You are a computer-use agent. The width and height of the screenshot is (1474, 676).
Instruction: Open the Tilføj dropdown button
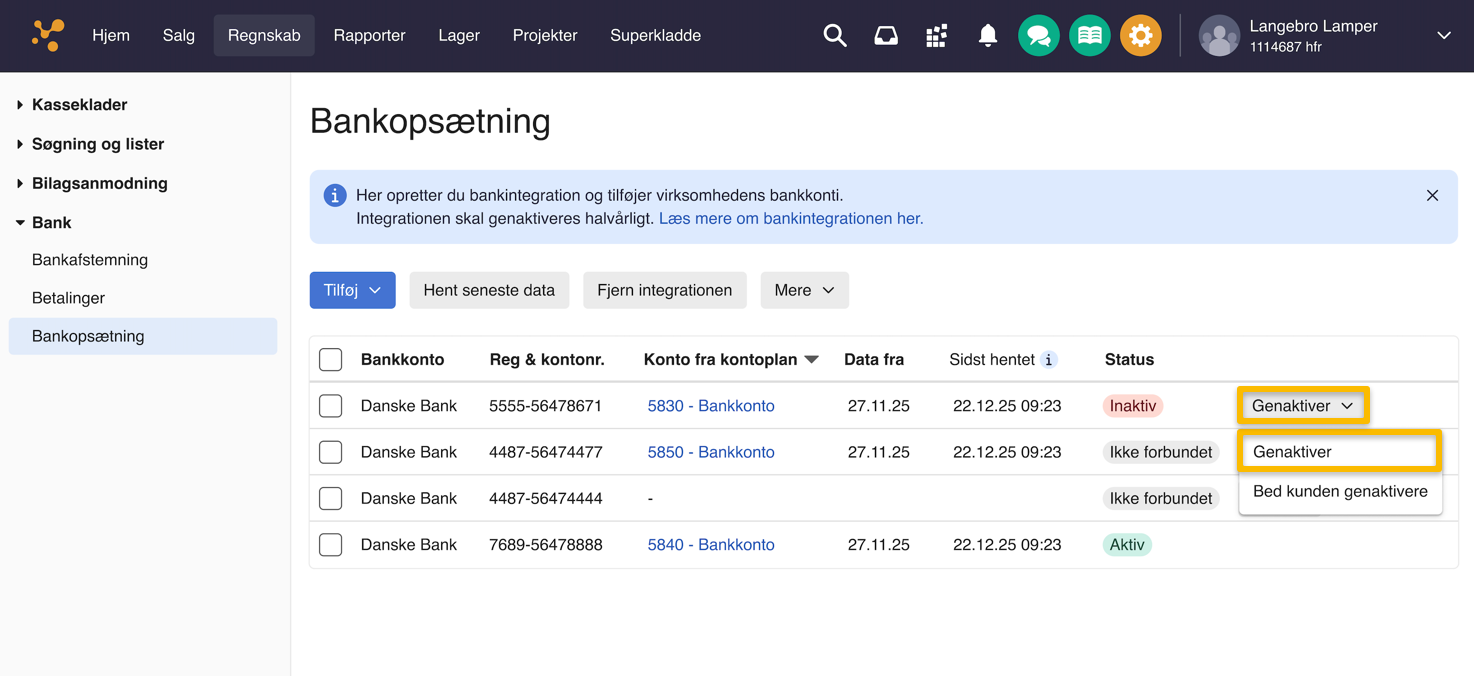coord(353,290)
